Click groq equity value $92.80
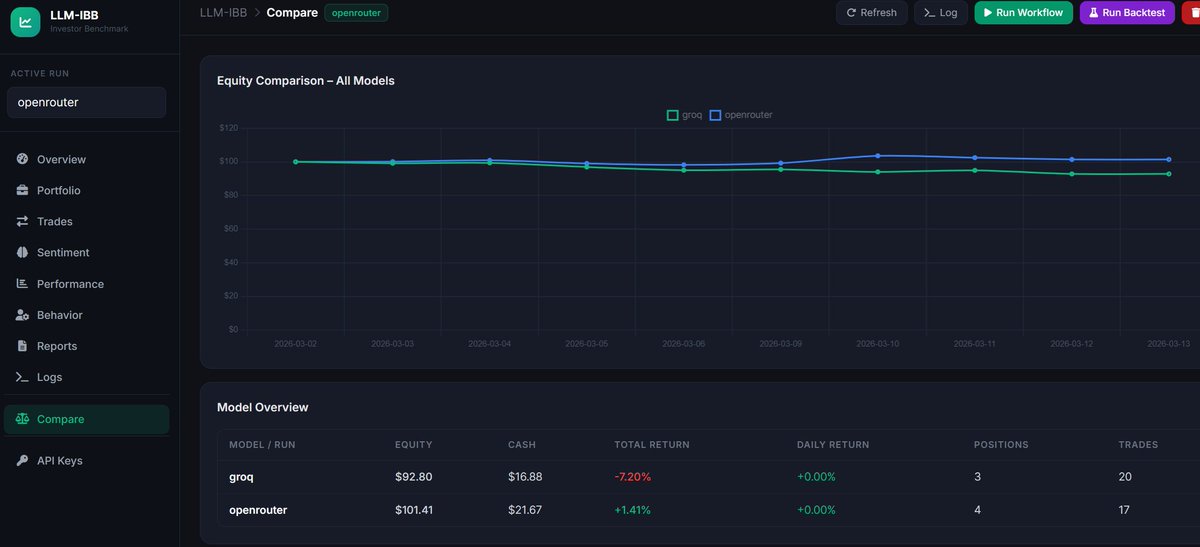Image resolution: width=1200 pixels, height=547 pixels. point(414,477)
